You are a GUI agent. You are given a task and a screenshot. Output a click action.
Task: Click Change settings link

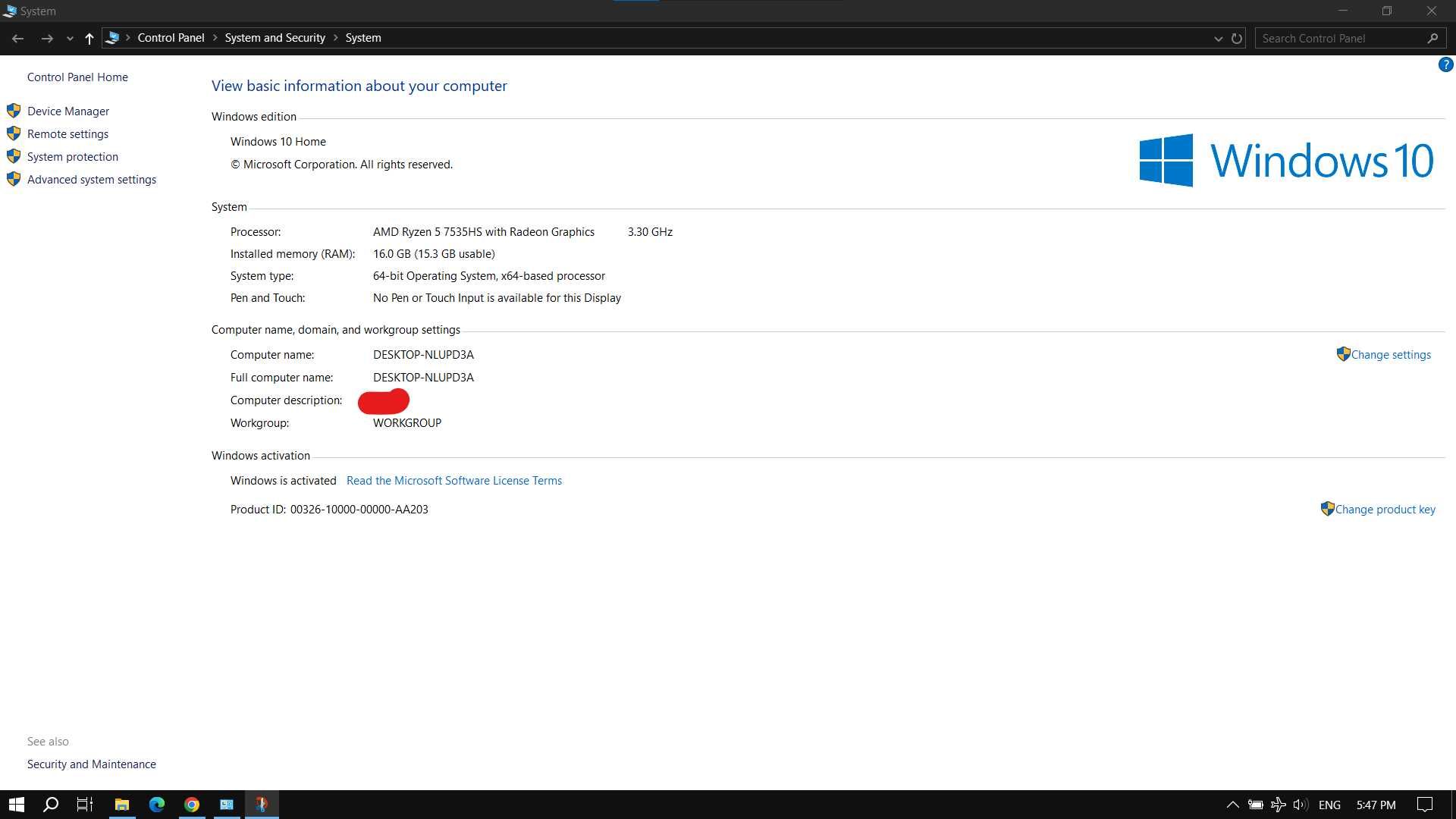1391,355
